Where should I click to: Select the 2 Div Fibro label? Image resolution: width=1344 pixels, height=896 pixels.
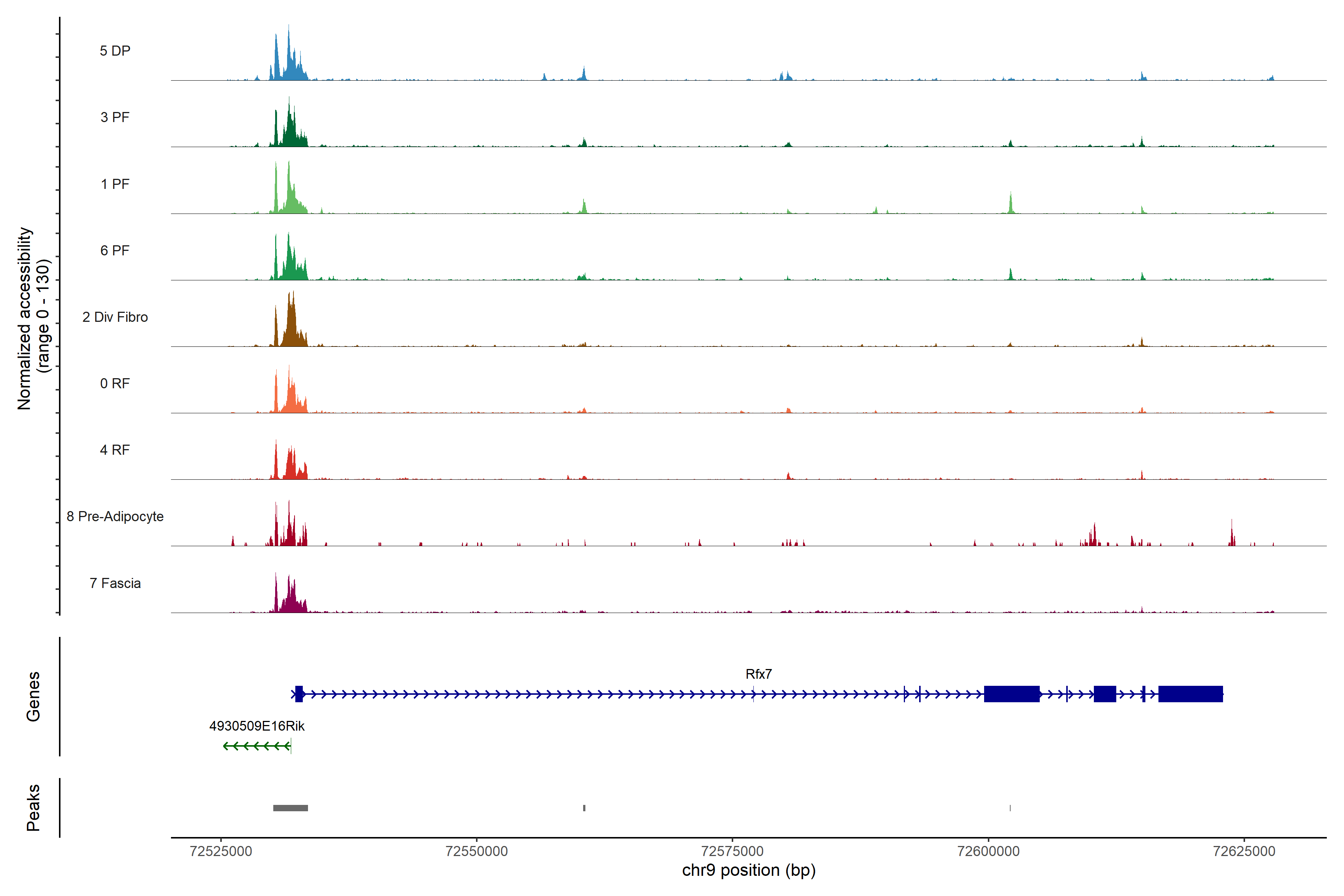(x=115, y=317)
